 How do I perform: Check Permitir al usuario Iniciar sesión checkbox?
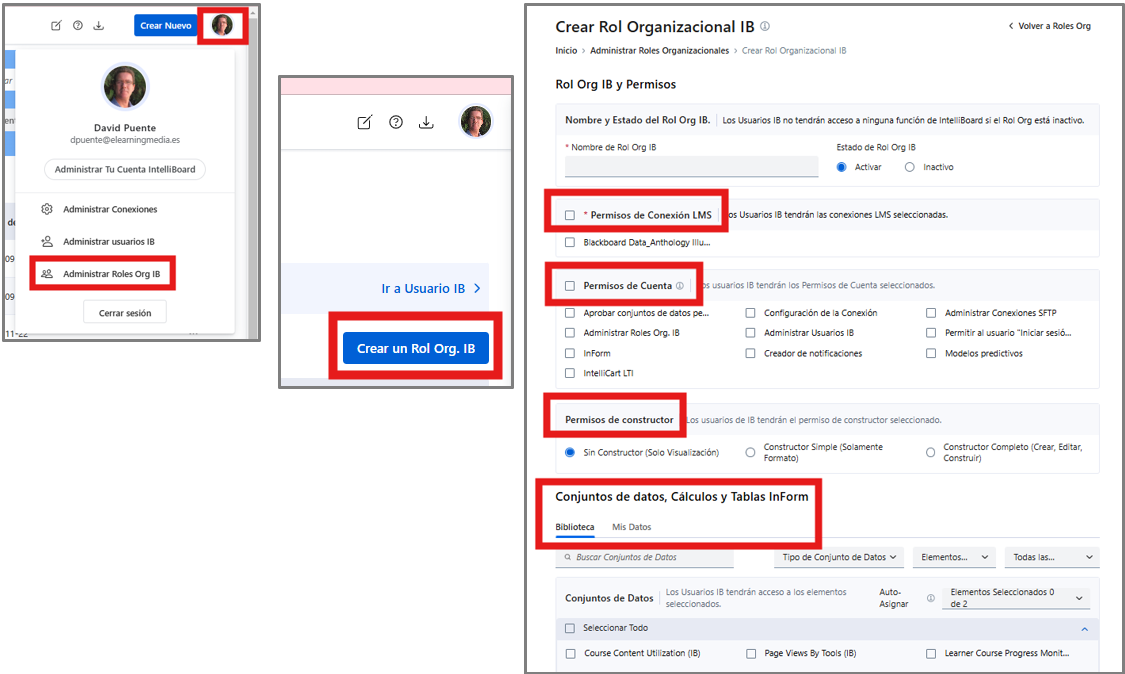(931, 333)
